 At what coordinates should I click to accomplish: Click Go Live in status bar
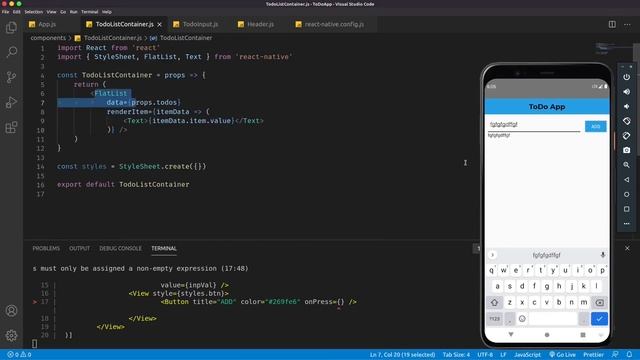(562, 355)
